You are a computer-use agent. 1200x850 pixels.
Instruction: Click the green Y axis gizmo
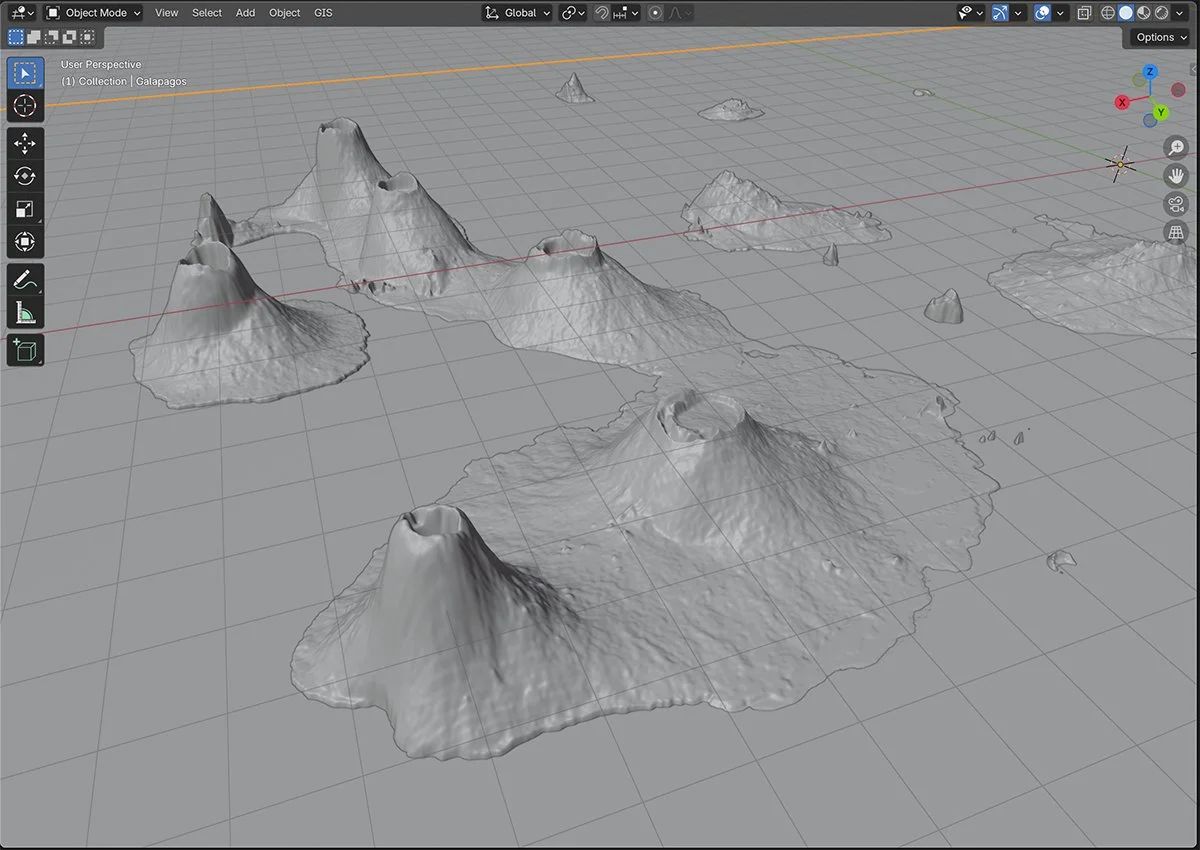(1161, 112)
